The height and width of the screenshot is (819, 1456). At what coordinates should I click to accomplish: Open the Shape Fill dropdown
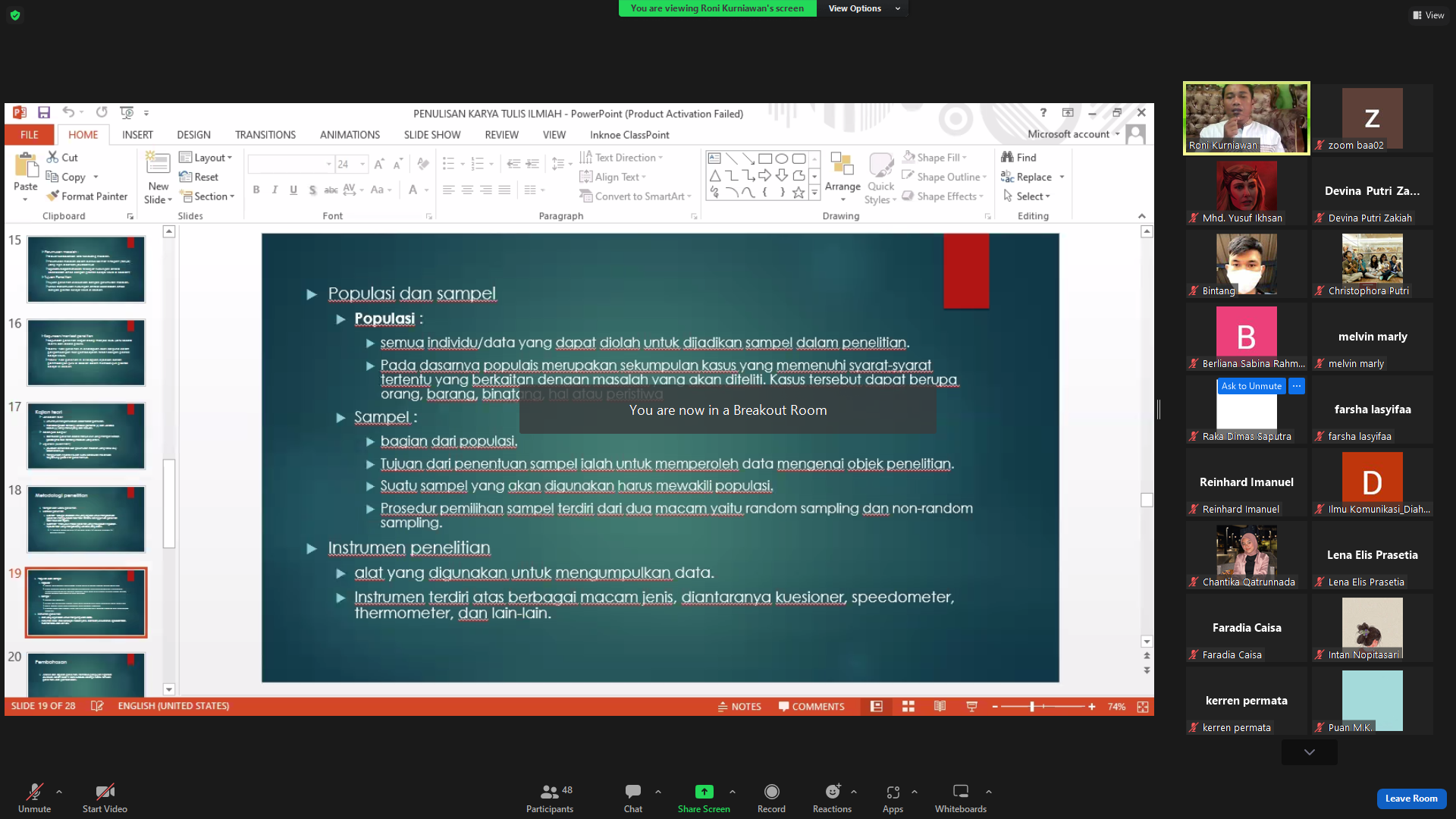click(934, 157)
